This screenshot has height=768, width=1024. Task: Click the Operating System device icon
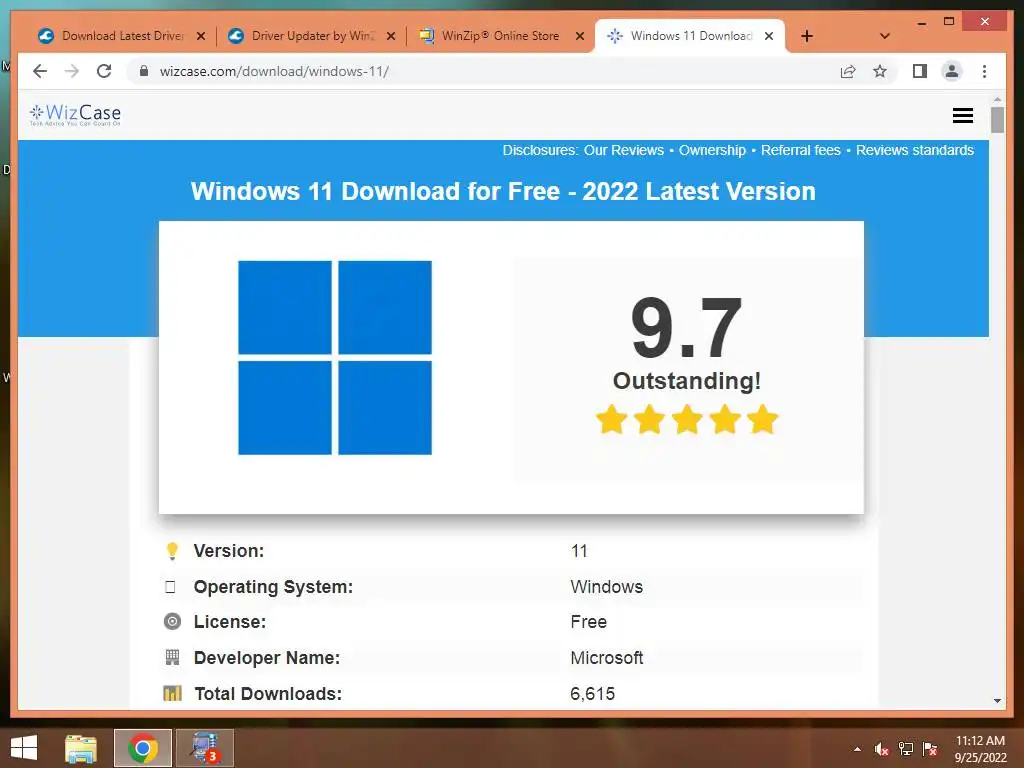[x=170, y=586]
